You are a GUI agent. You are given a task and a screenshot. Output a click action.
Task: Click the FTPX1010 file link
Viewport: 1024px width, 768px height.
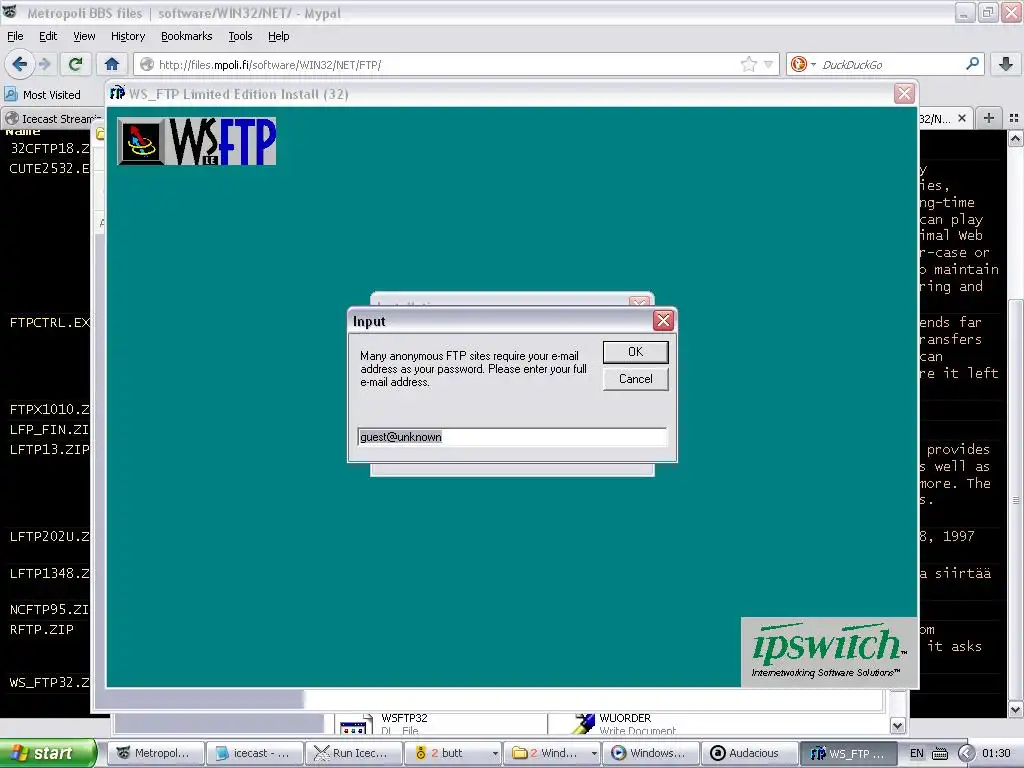tap(50, 409)
